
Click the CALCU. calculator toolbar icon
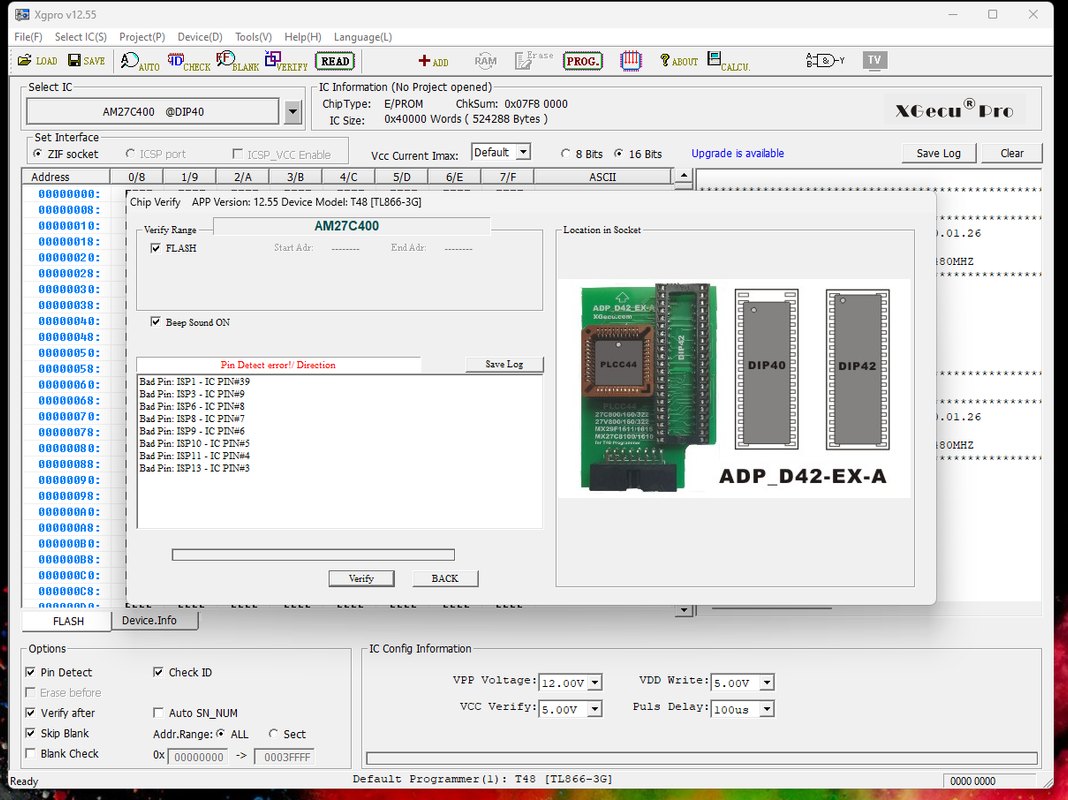[728, 61]
